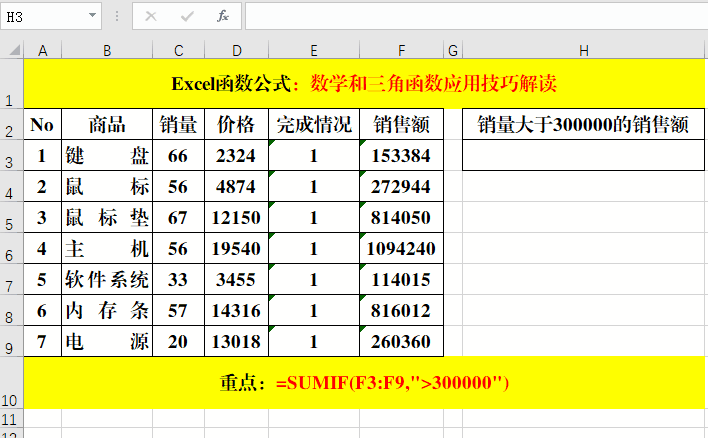The image size is (708, 438).
Task: Select row 5 header
Action: (12, 217)
